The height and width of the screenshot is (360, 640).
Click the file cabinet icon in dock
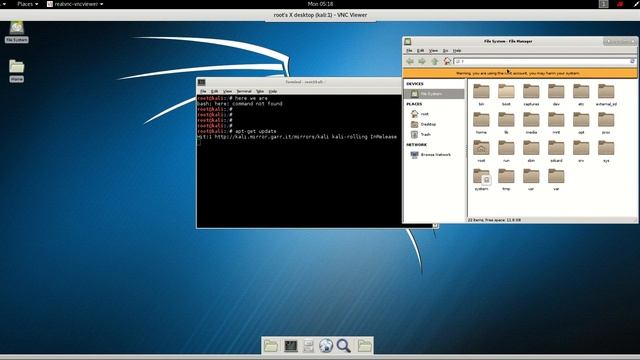309,346
